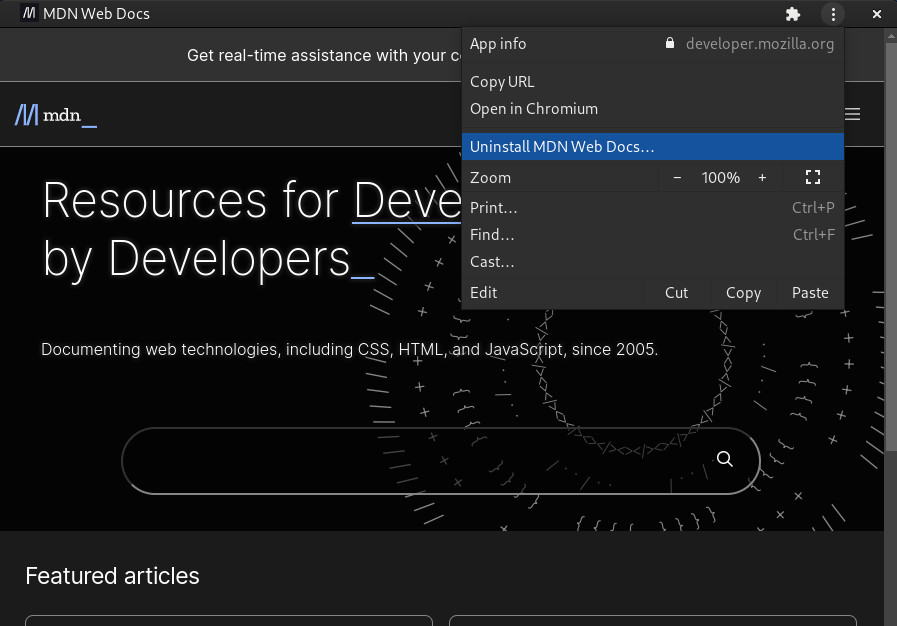The width and height of the screenshot is (897, 626).
Task: Select Cast… menu entry
Action: coord(652,262)
